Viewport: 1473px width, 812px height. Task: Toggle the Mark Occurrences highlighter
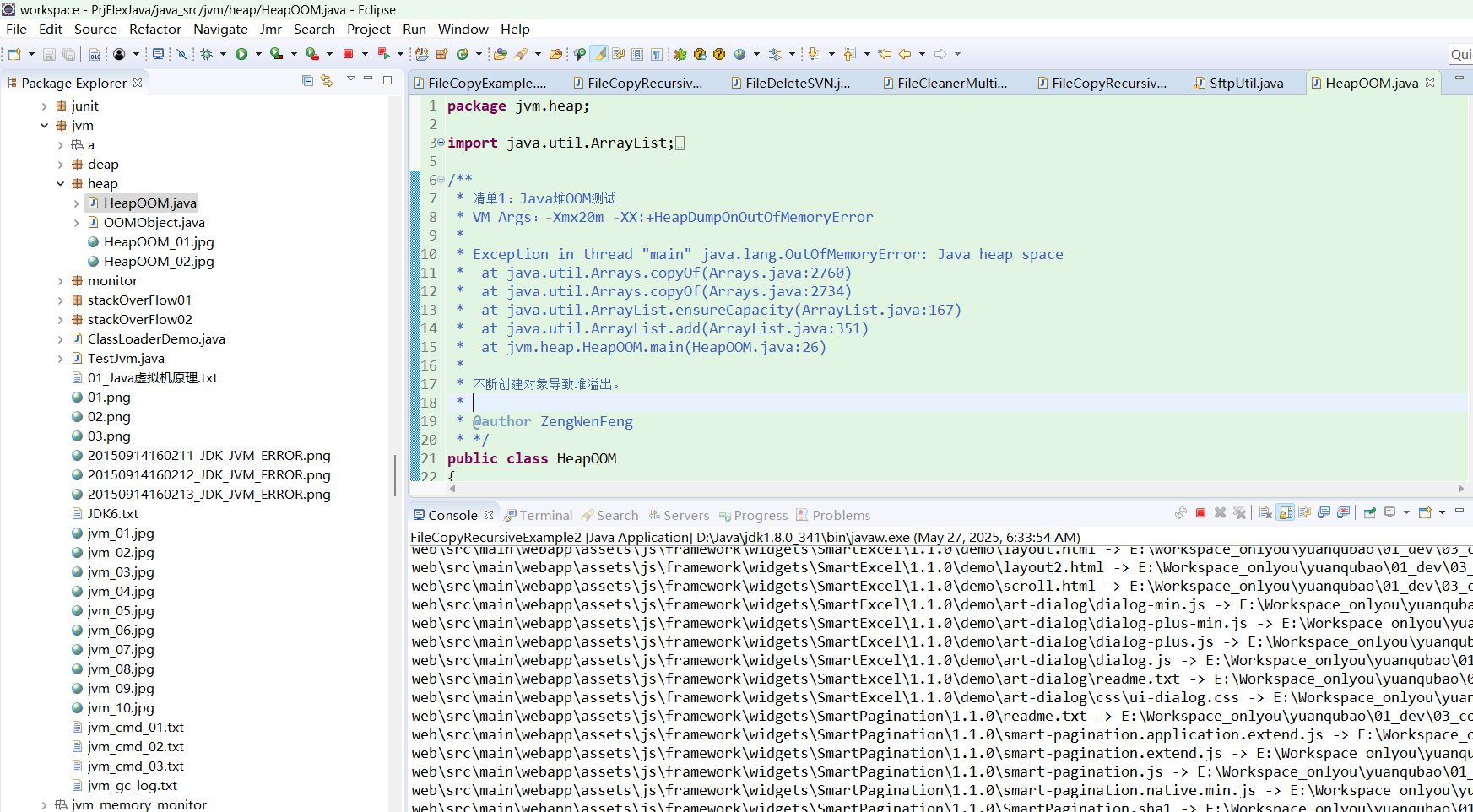(598, 53)
